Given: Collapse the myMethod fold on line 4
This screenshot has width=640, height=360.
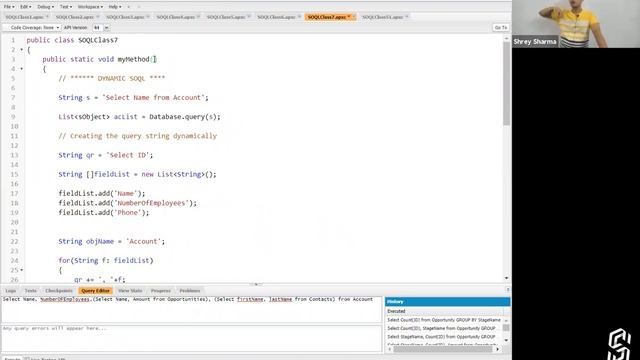Looking at the screenshot, I should tap(22, 69).
